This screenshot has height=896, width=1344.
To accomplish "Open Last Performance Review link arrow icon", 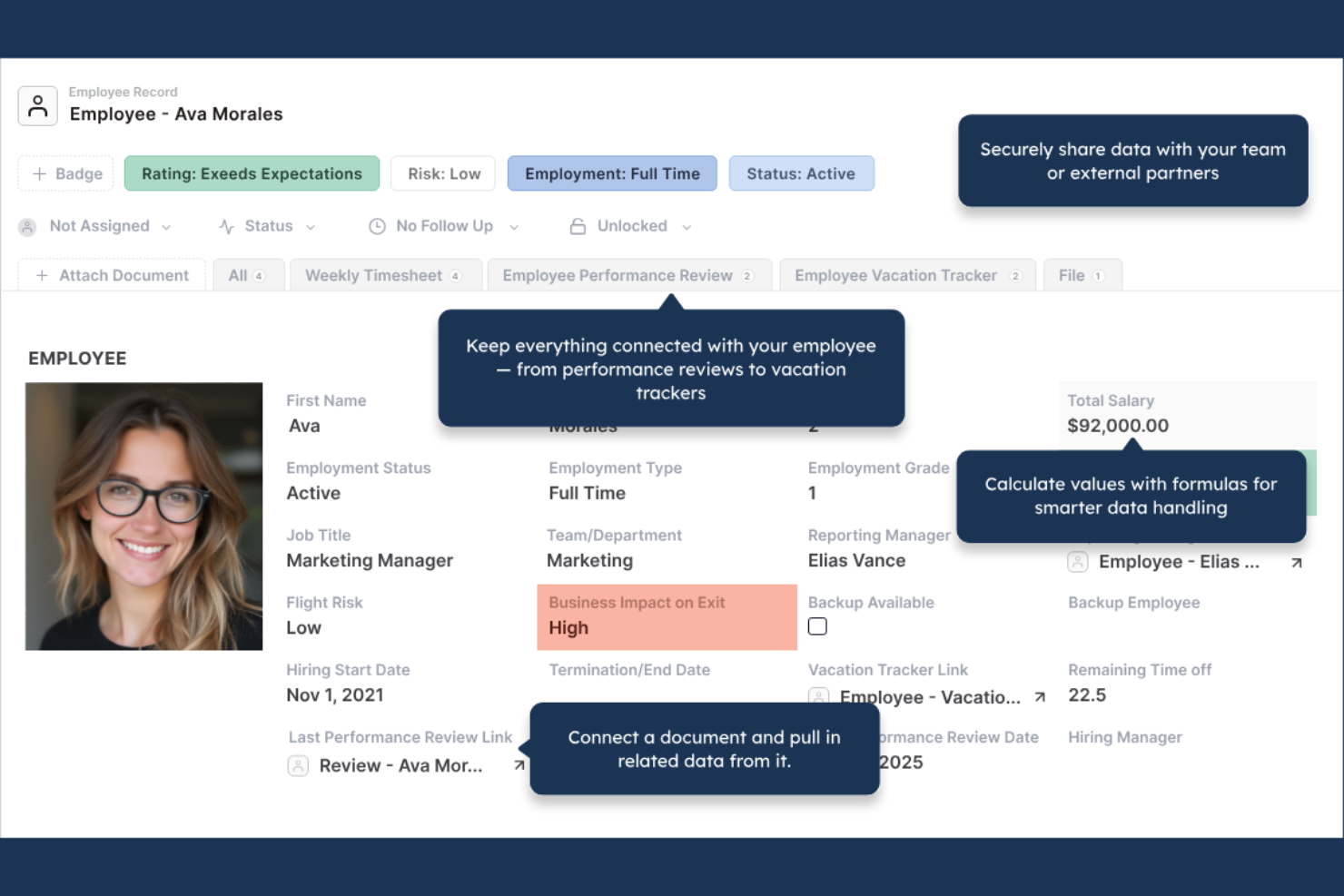I will (x=519, y=765).
